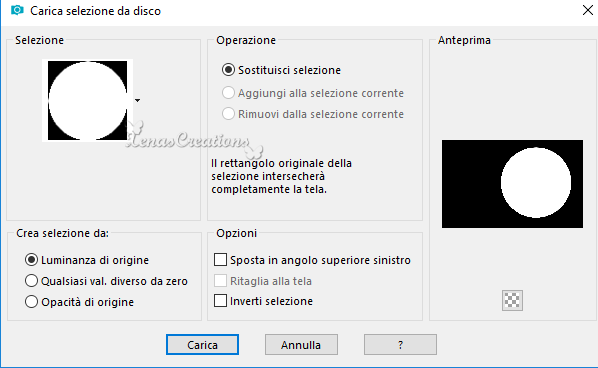Viewport: 598px width, 368px height.
Task: Click the PaintShop Pro icon in the title bar
Action: pyautogui.click(x=17, y=10)
